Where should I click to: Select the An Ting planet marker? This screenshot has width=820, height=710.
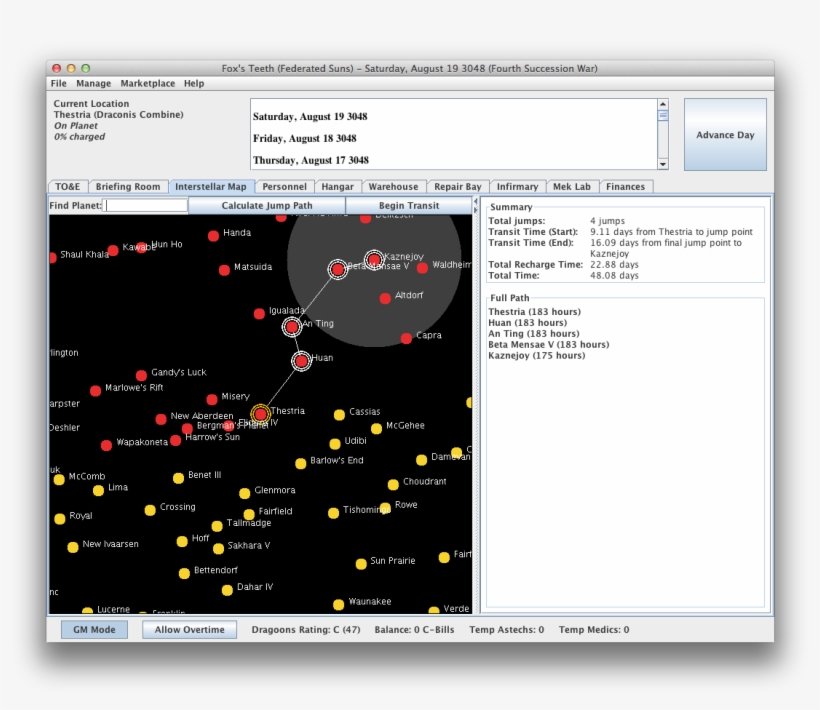[x=291, y=326]
